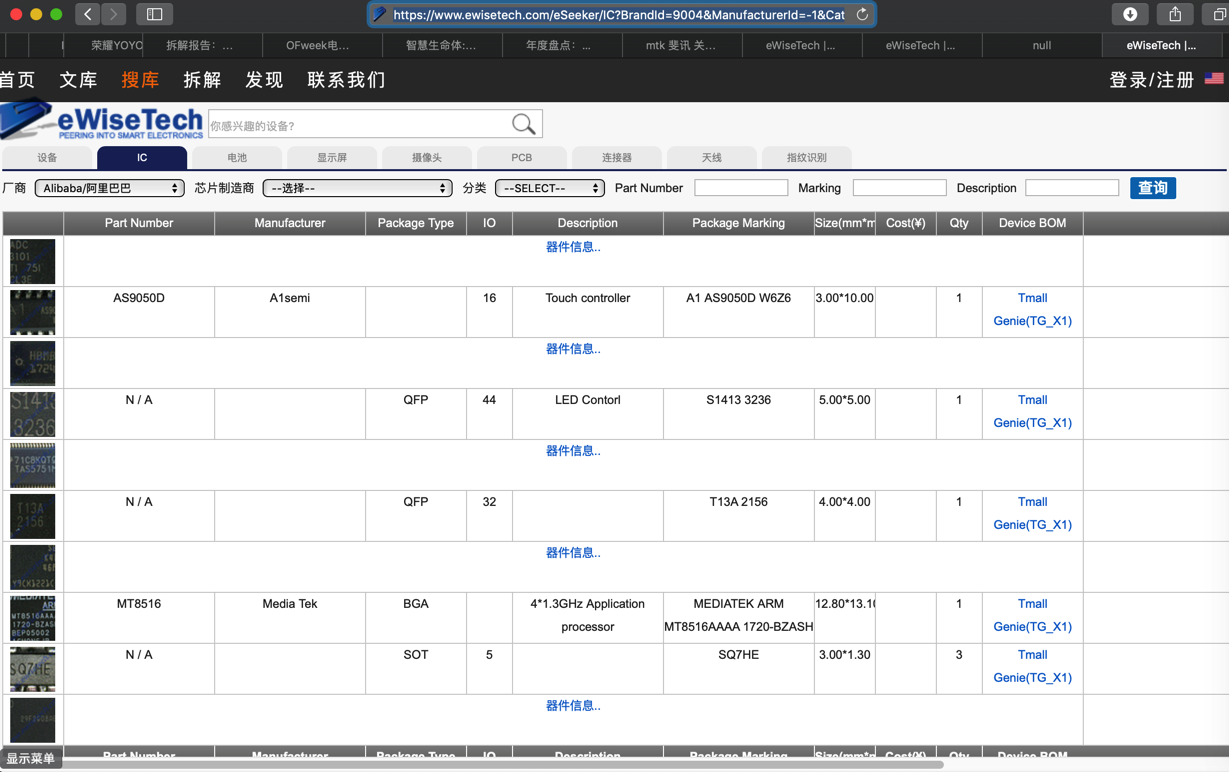Open 文库 in the top navigation

pyautogui.click(x=79, y=80)
